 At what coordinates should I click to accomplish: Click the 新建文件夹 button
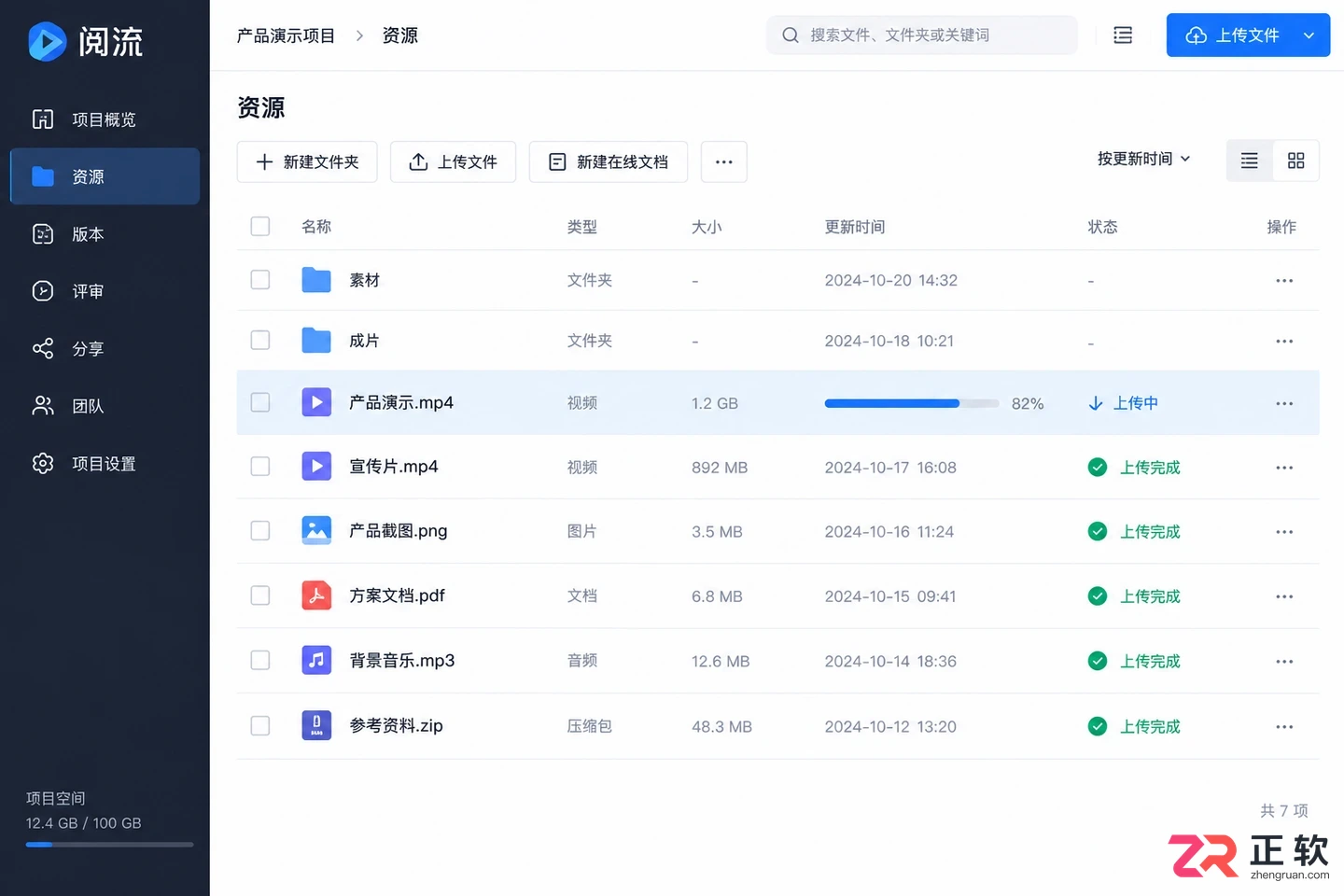(x=307, y=161)
